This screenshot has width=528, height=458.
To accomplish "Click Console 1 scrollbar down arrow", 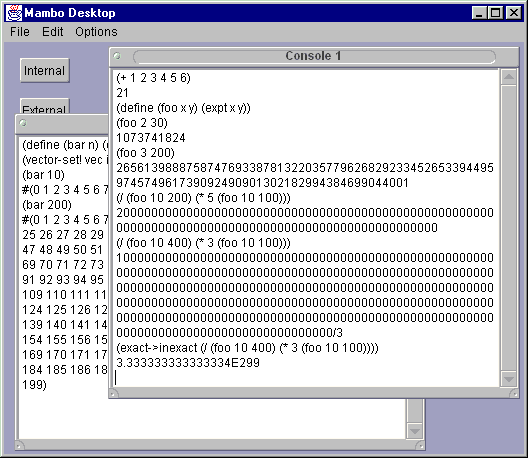I will [x=508, y=379].
